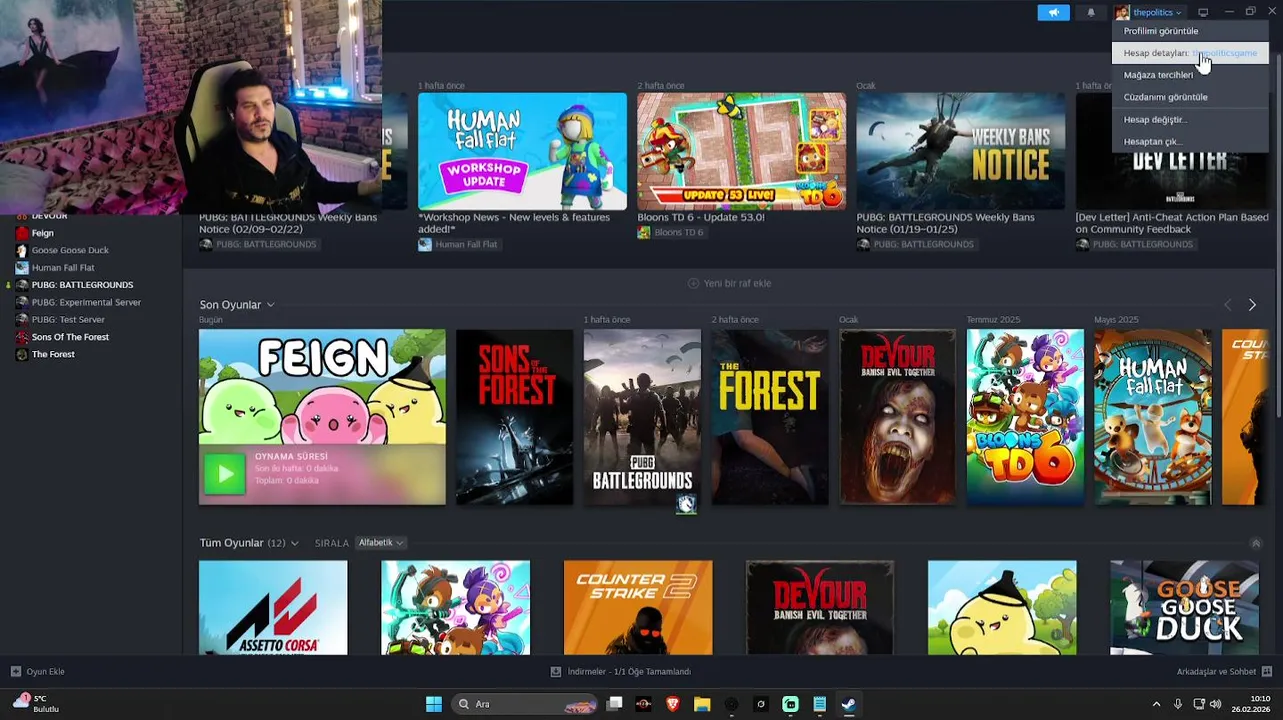Click Oyun Ekle button
Screen dimensions: 1283x720
[37, 671]
